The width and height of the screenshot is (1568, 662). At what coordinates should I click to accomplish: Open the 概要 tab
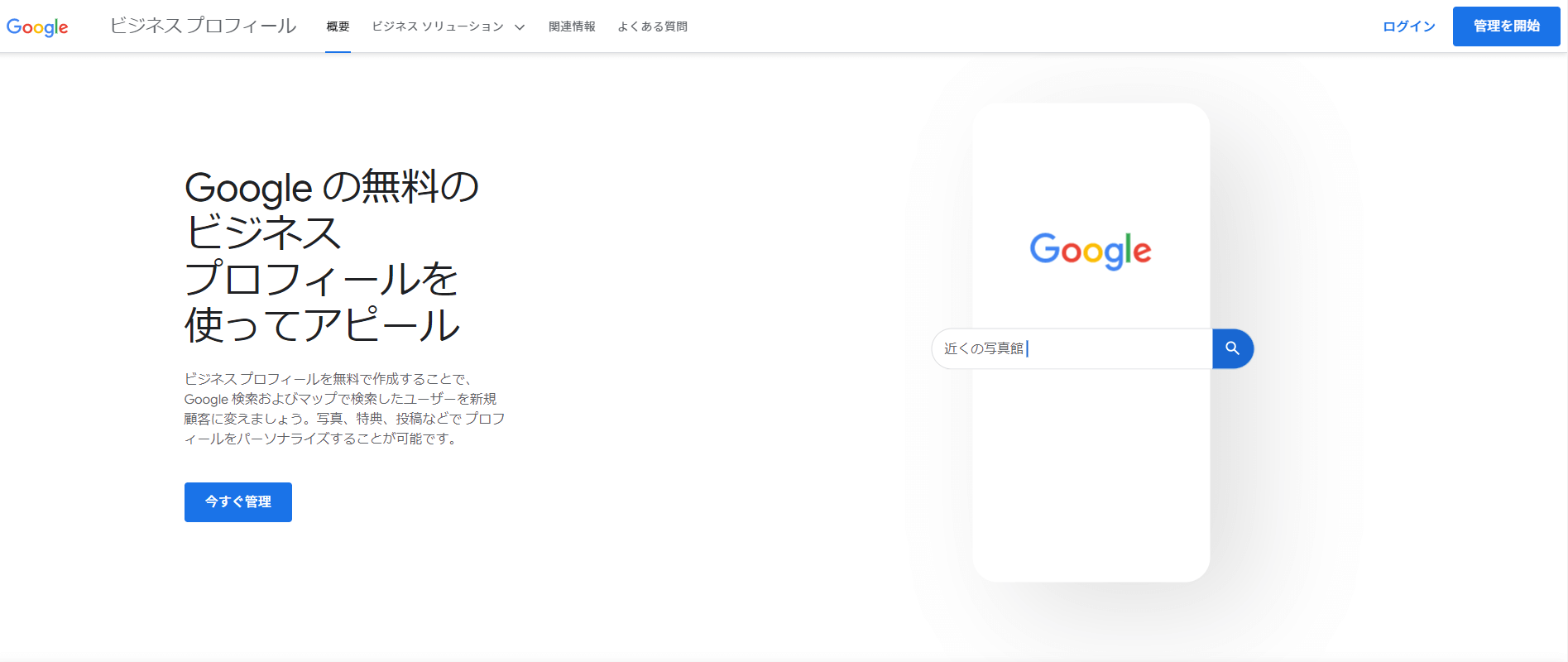338,26
